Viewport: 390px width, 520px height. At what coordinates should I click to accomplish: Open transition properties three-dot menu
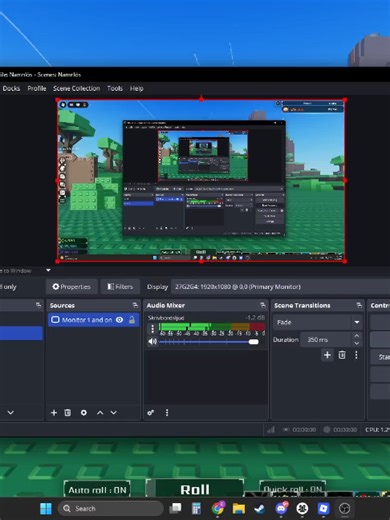tap(356, 355)
